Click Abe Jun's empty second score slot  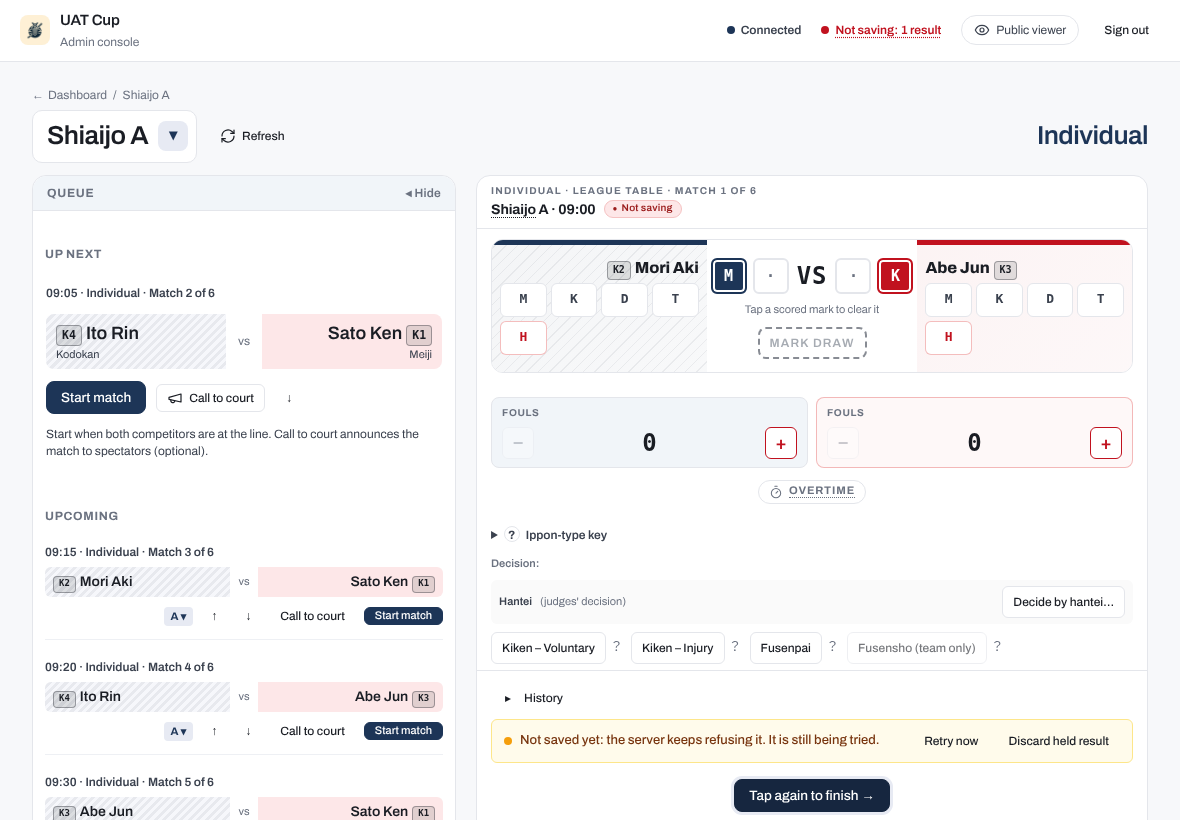(x=853, y=275)
